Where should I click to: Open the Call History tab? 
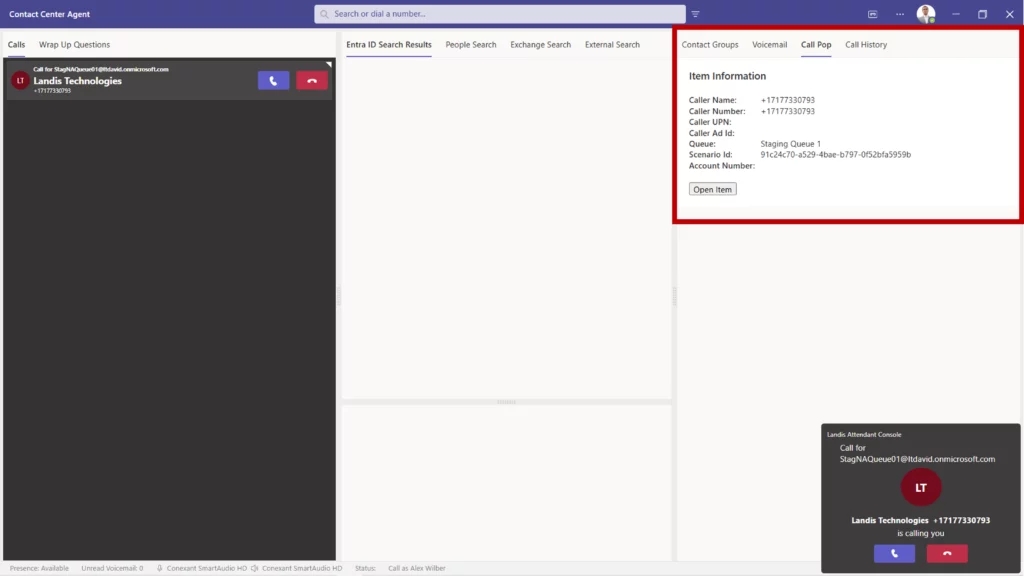[866, 45]
